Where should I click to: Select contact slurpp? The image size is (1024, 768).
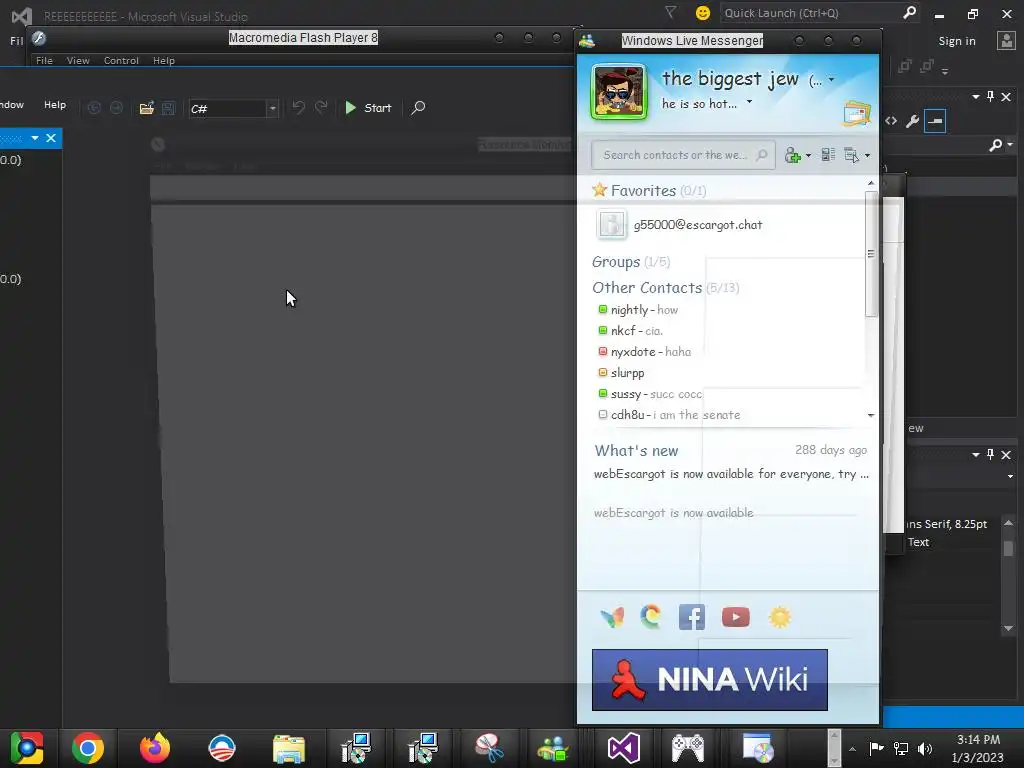(621, 373)
